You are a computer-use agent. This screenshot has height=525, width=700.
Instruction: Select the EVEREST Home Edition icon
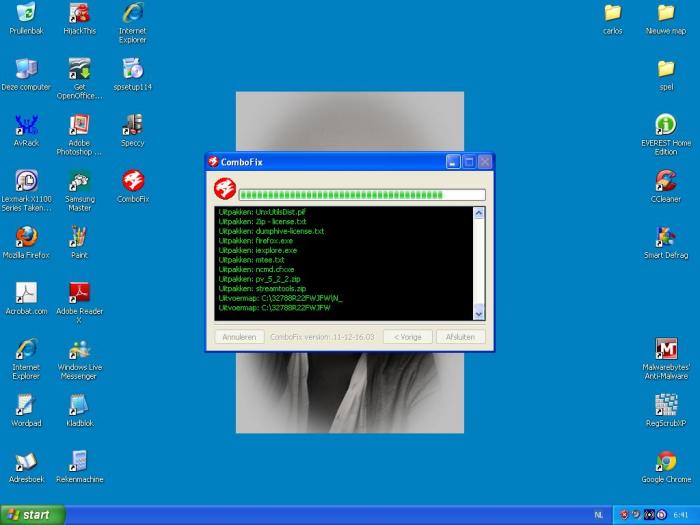666,135
